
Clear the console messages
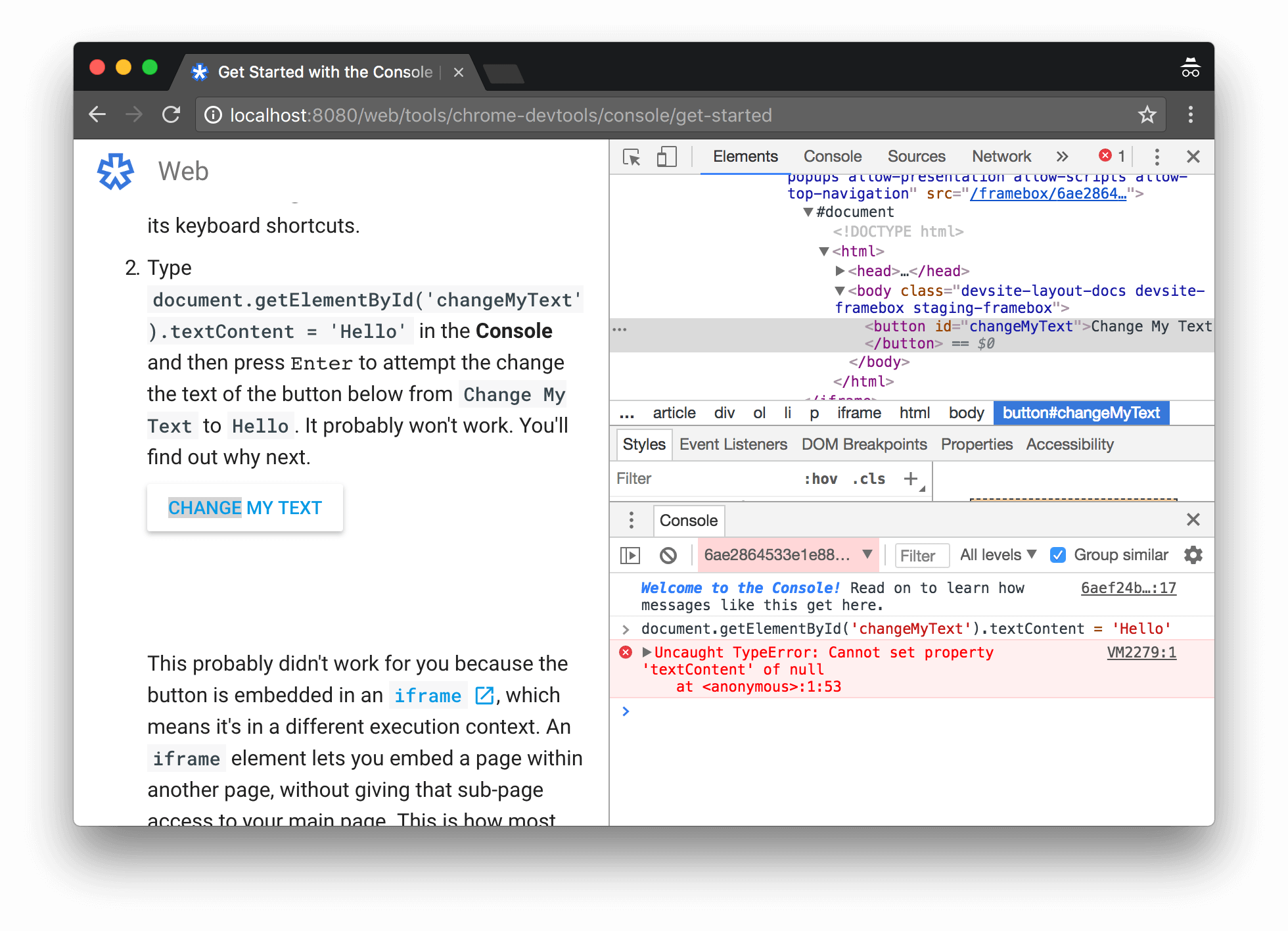668,556
